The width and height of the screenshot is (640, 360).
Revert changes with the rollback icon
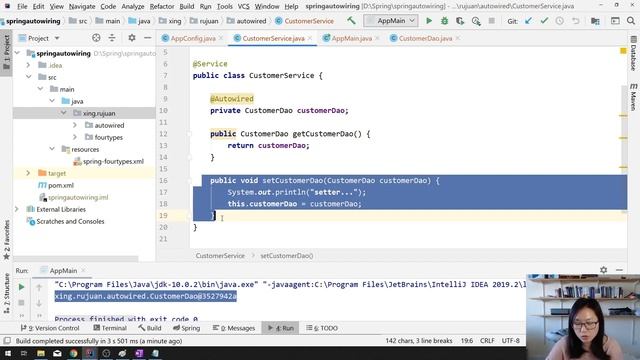pos(576,21)
